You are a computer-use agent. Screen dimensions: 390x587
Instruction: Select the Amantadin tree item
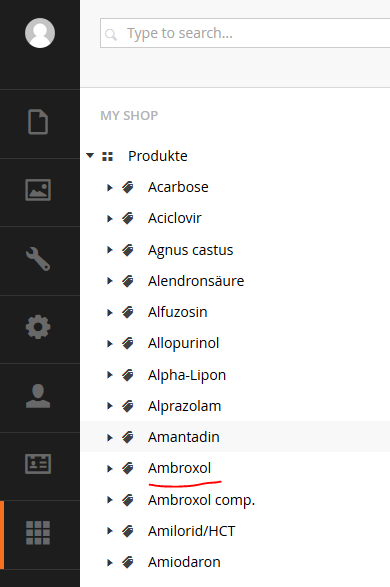pyautogui.click(x=183, y=437)
